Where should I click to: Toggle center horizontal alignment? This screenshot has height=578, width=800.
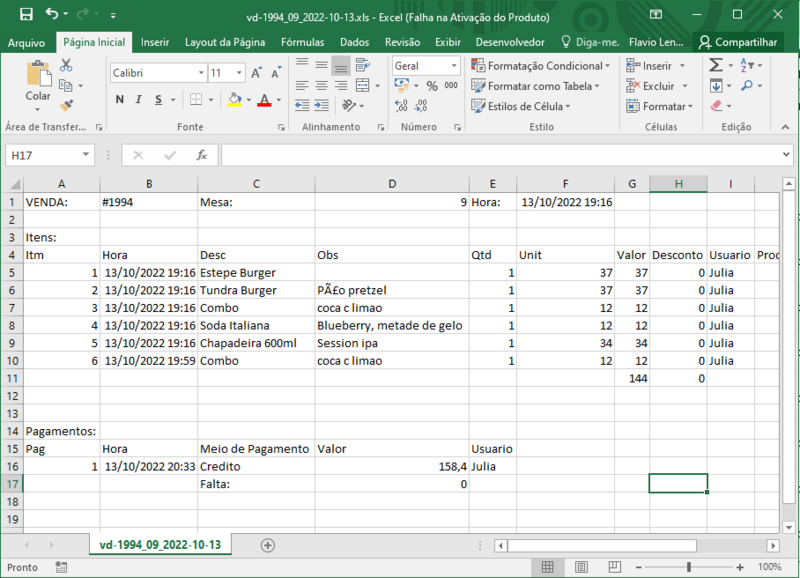click(x=321, y=86)
